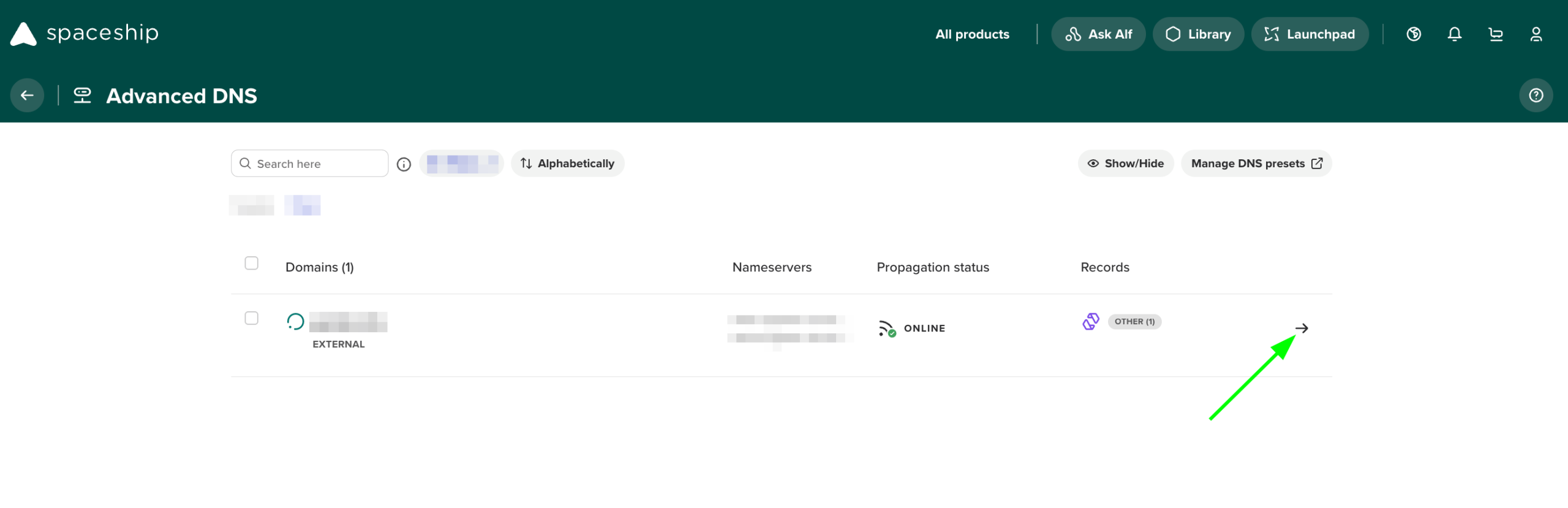
Task: Tick the external domain row checkbox
Action: click(252, 319)
